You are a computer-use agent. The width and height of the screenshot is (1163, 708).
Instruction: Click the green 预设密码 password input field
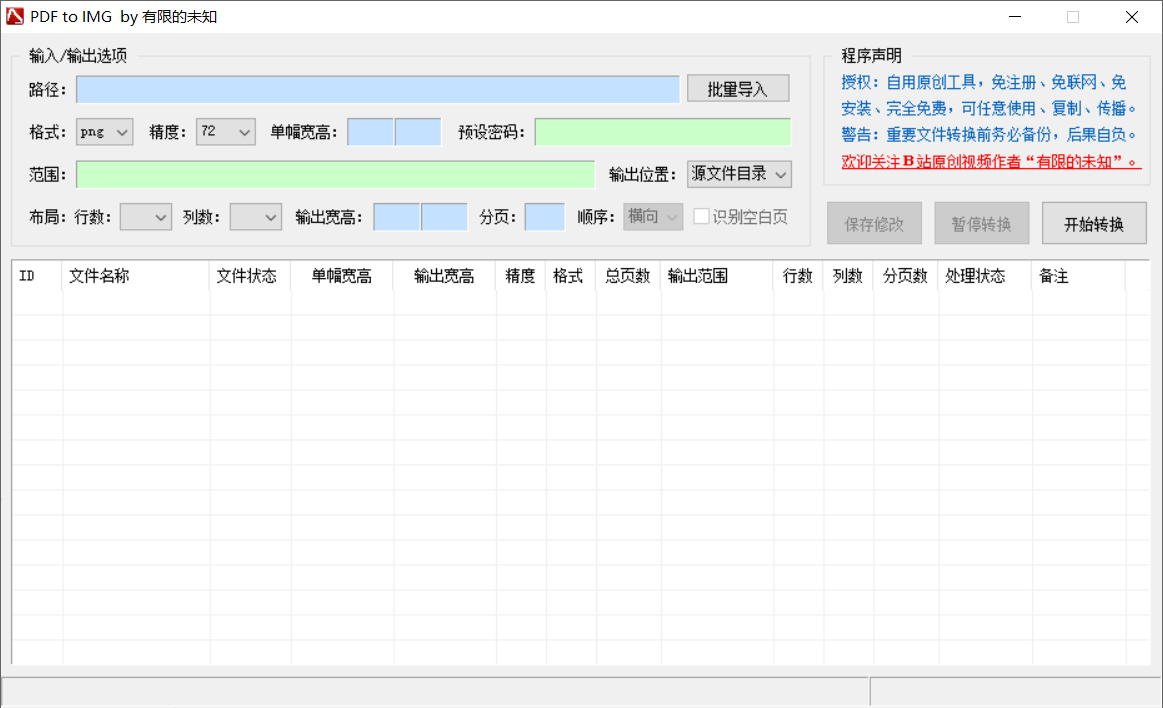661,131
